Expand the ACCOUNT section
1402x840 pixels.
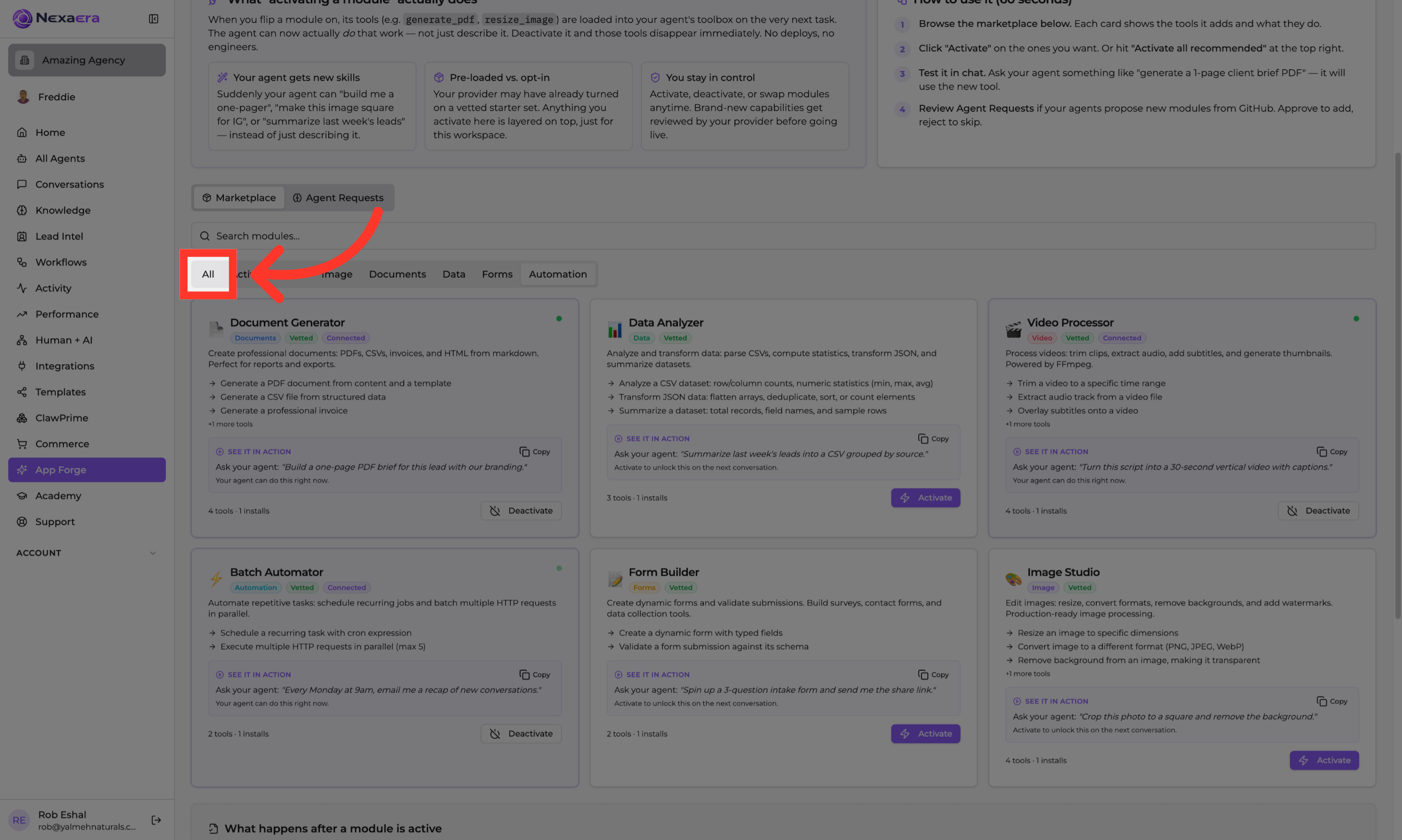click(x=87, y=553)
